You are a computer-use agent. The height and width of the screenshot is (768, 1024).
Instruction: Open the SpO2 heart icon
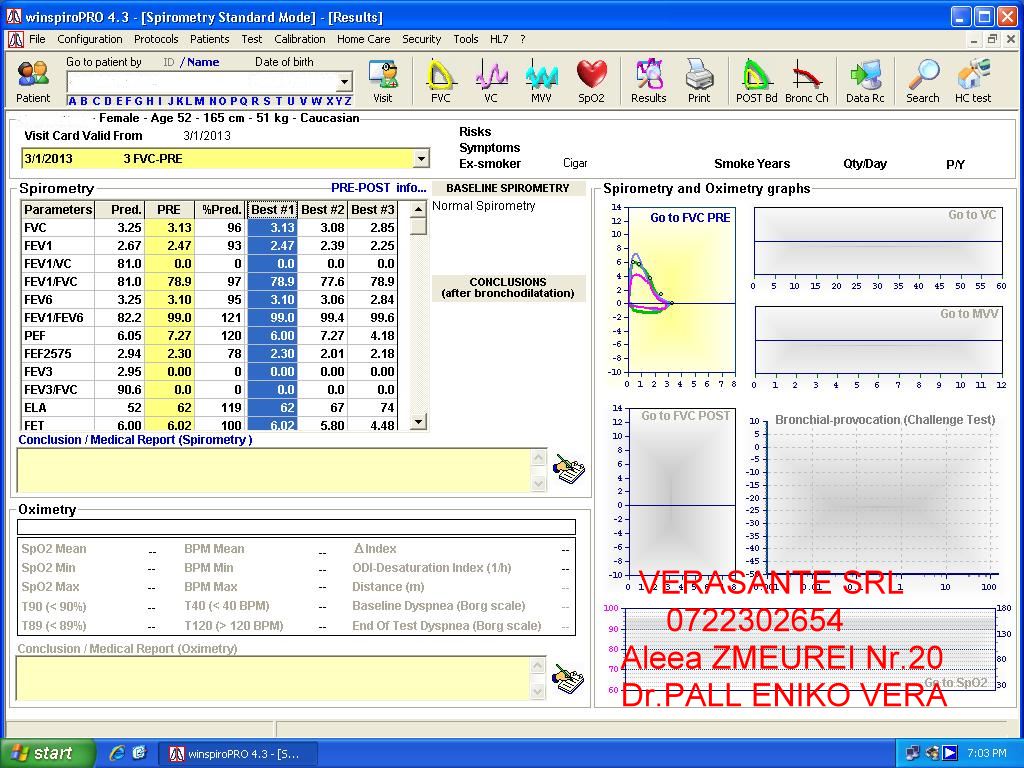(591, 81)
